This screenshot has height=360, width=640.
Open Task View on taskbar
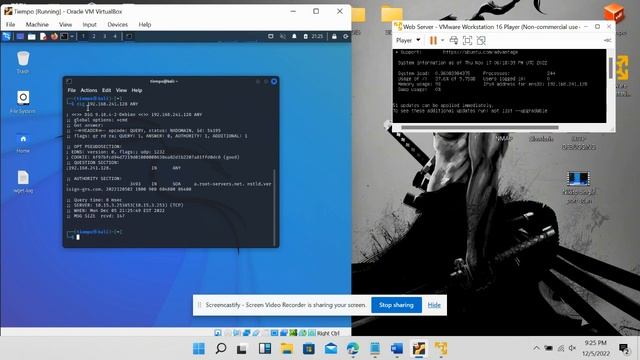coord(242,349)
